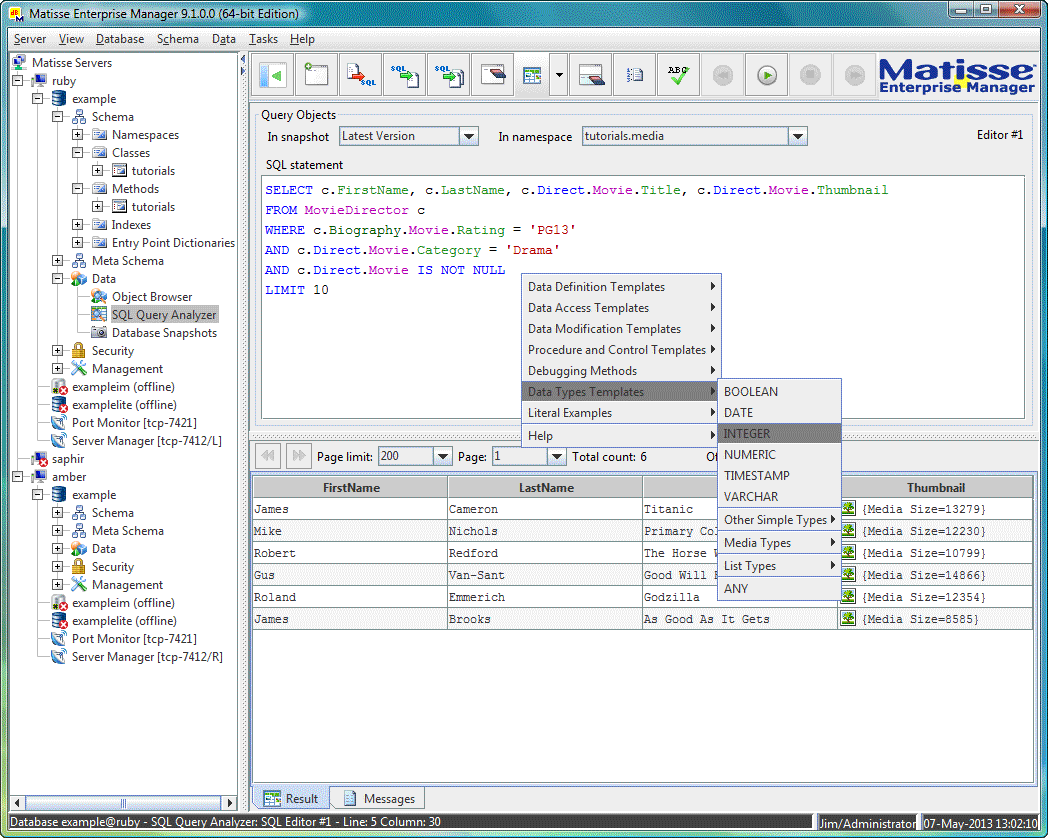Select exampleim (offline) under ruby
The image size is (1048, 838).
click(123, 386)
